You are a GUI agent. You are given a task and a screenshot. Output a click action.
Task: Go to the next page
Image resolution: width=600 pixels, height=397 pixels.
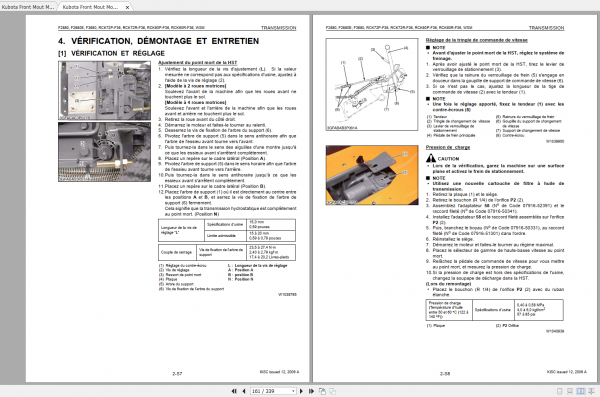point(301,391)
